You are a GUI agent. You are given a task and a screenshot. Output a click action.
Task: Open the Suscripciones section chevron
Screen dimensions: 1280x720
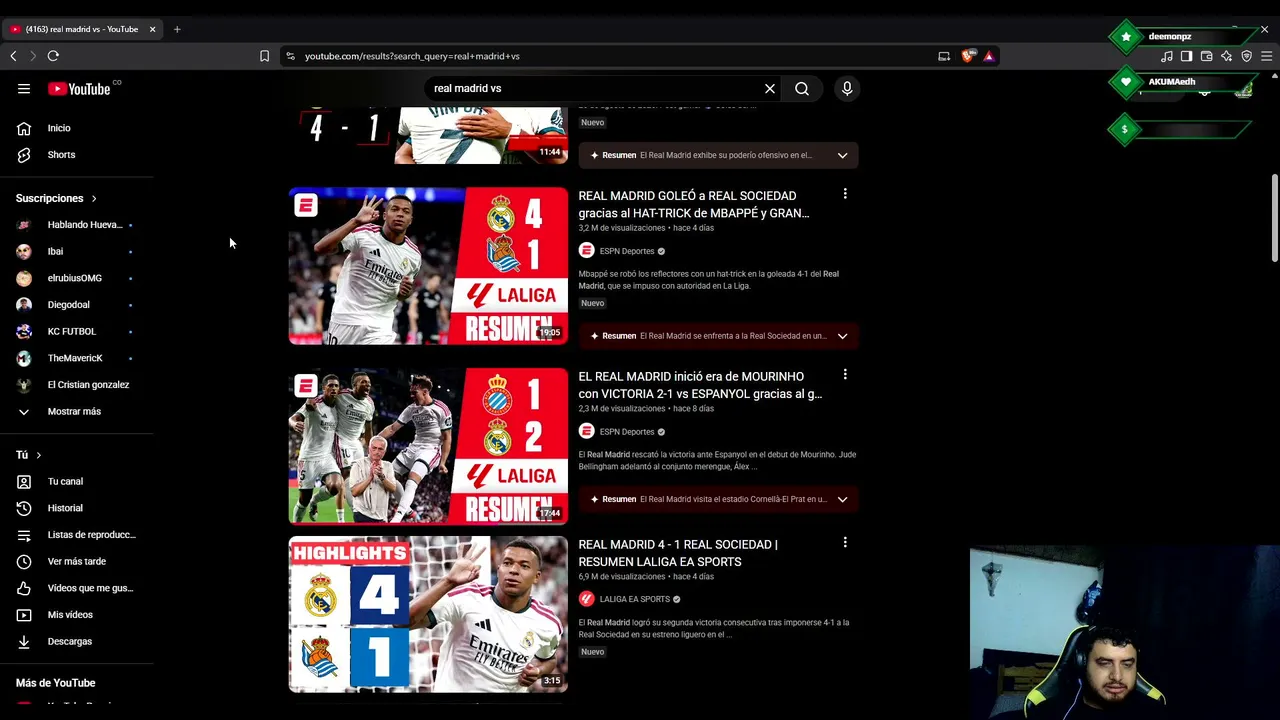tap(94, 198)
